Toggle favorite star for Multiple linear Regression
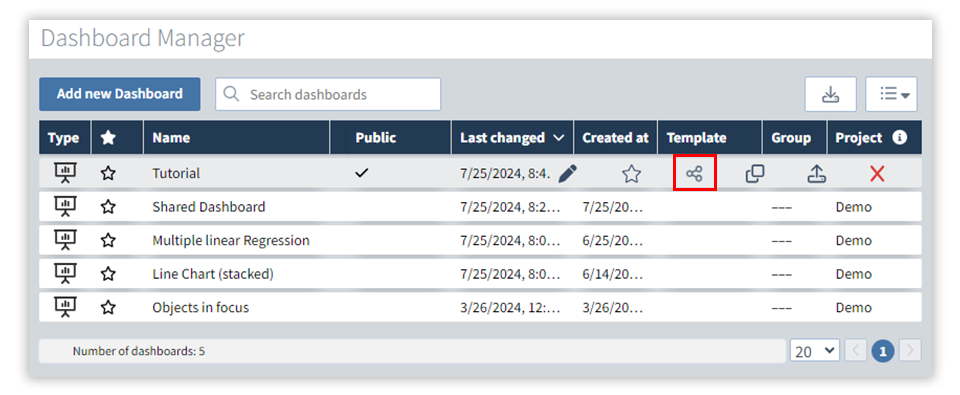960x395 pixels. 108,241
